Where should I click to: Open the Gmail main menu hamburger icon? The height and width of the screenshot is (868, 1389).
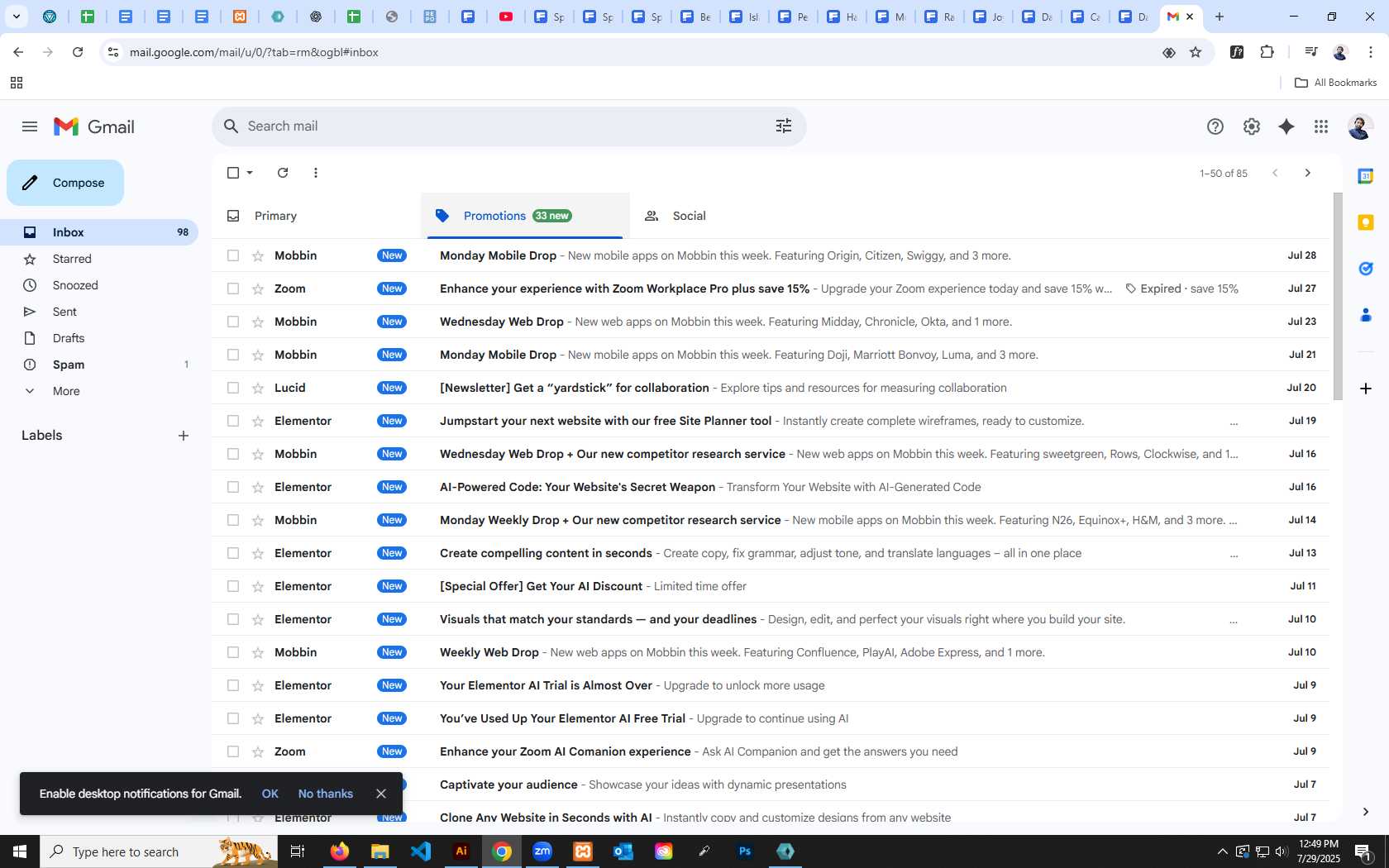click(30, 126)
